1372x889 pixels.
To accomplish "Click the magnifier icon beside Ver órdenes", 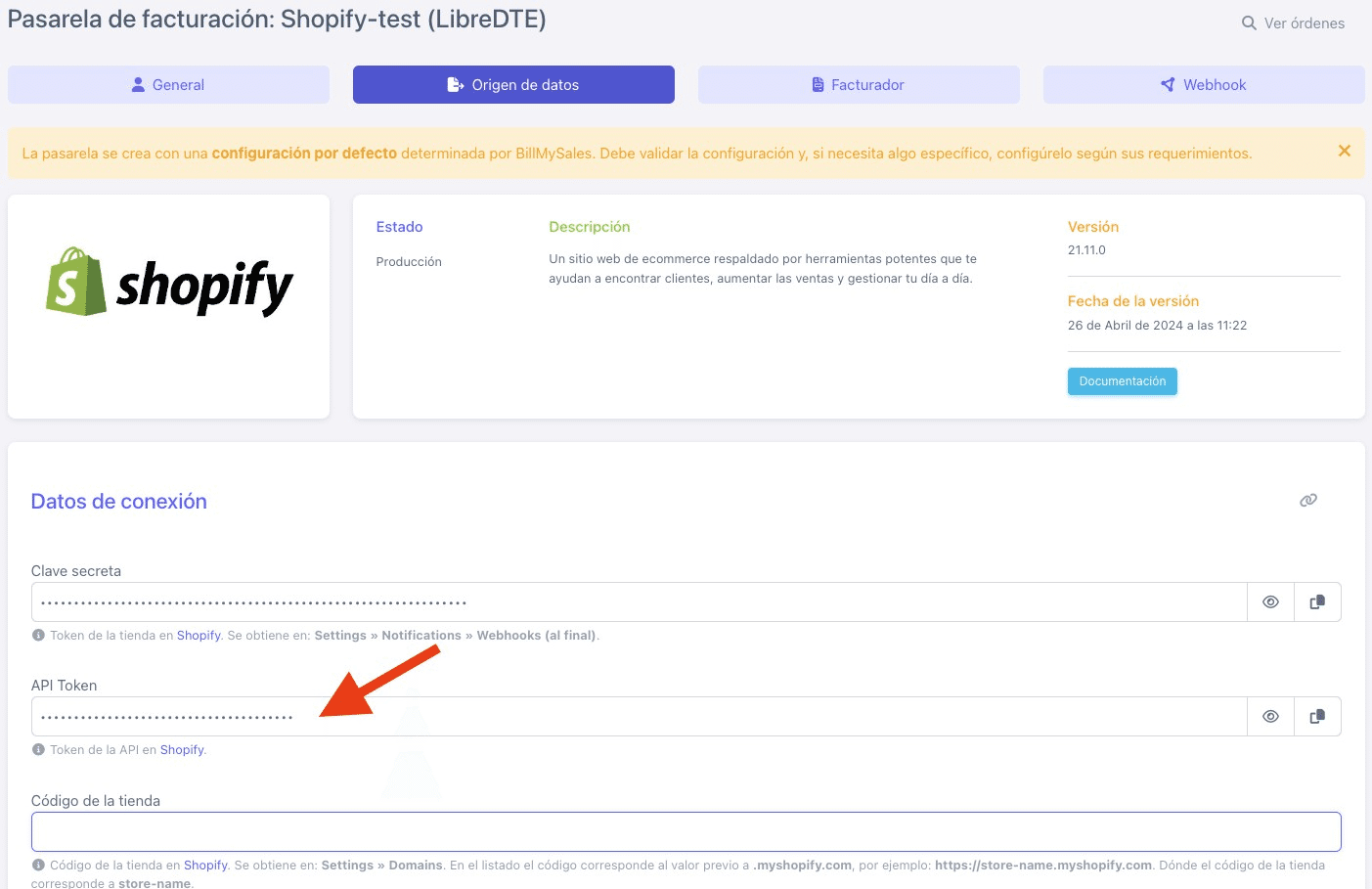I will point(1247,22).
